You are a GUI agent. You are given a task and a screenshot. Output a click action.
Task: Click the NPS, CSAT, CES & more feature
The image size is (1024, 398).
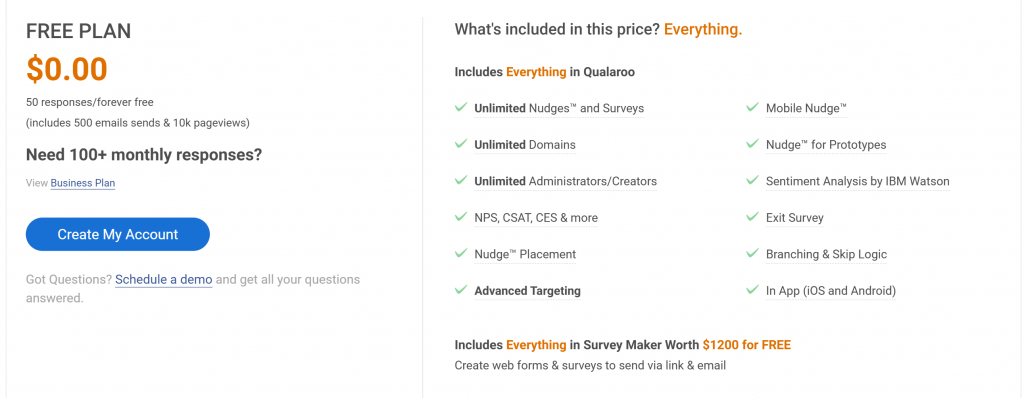tap(536, 218)
